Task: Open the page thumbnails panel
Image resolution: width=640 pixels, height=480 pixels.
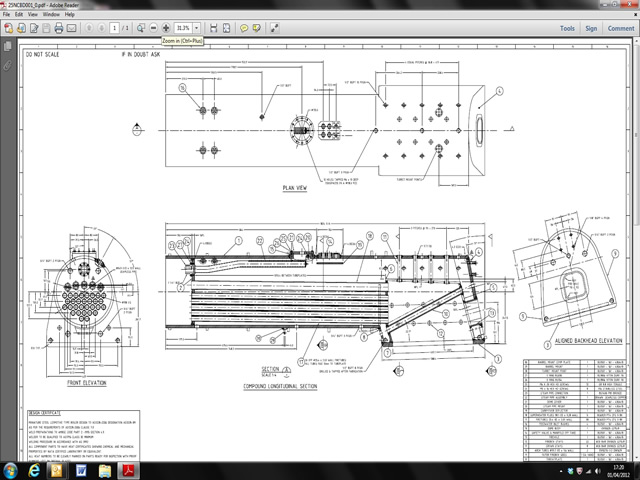Action: click(x=8, y=46)
